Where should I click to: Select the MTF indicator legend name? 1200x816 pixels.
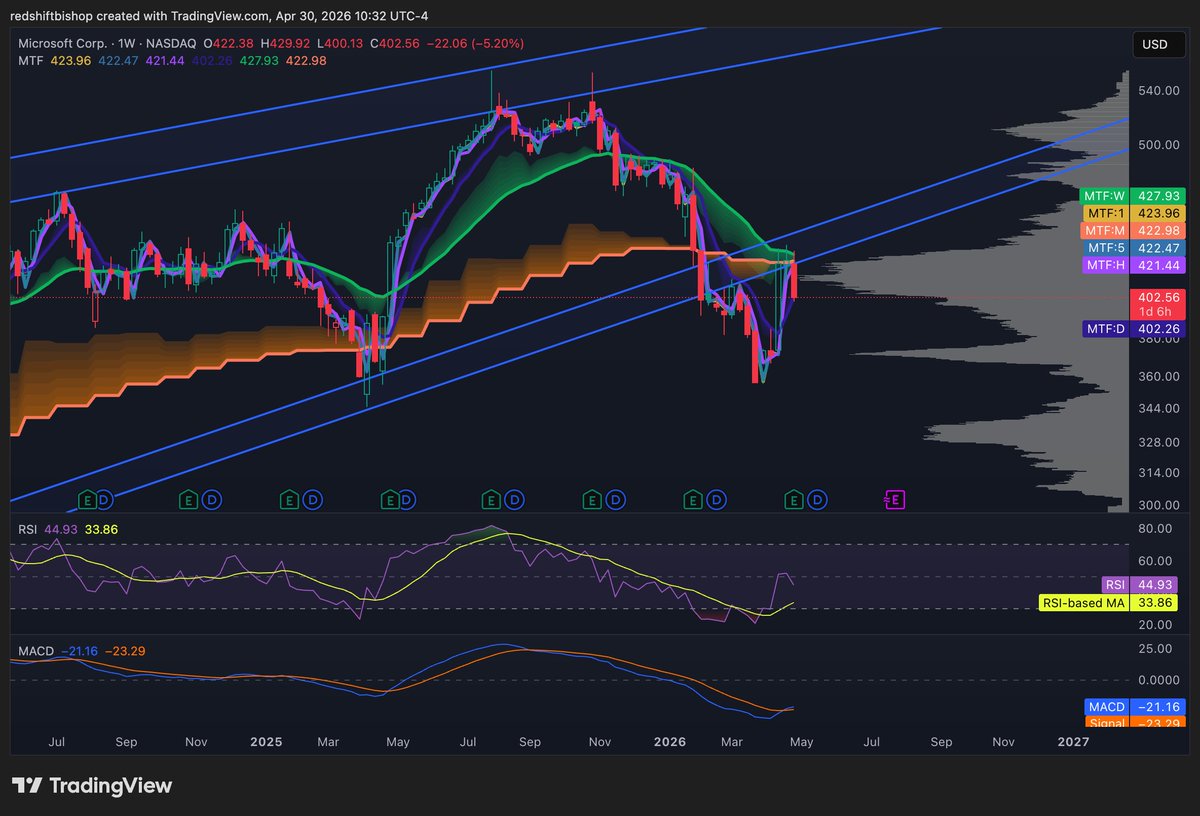pyautogui.click(x=31, y=61)
